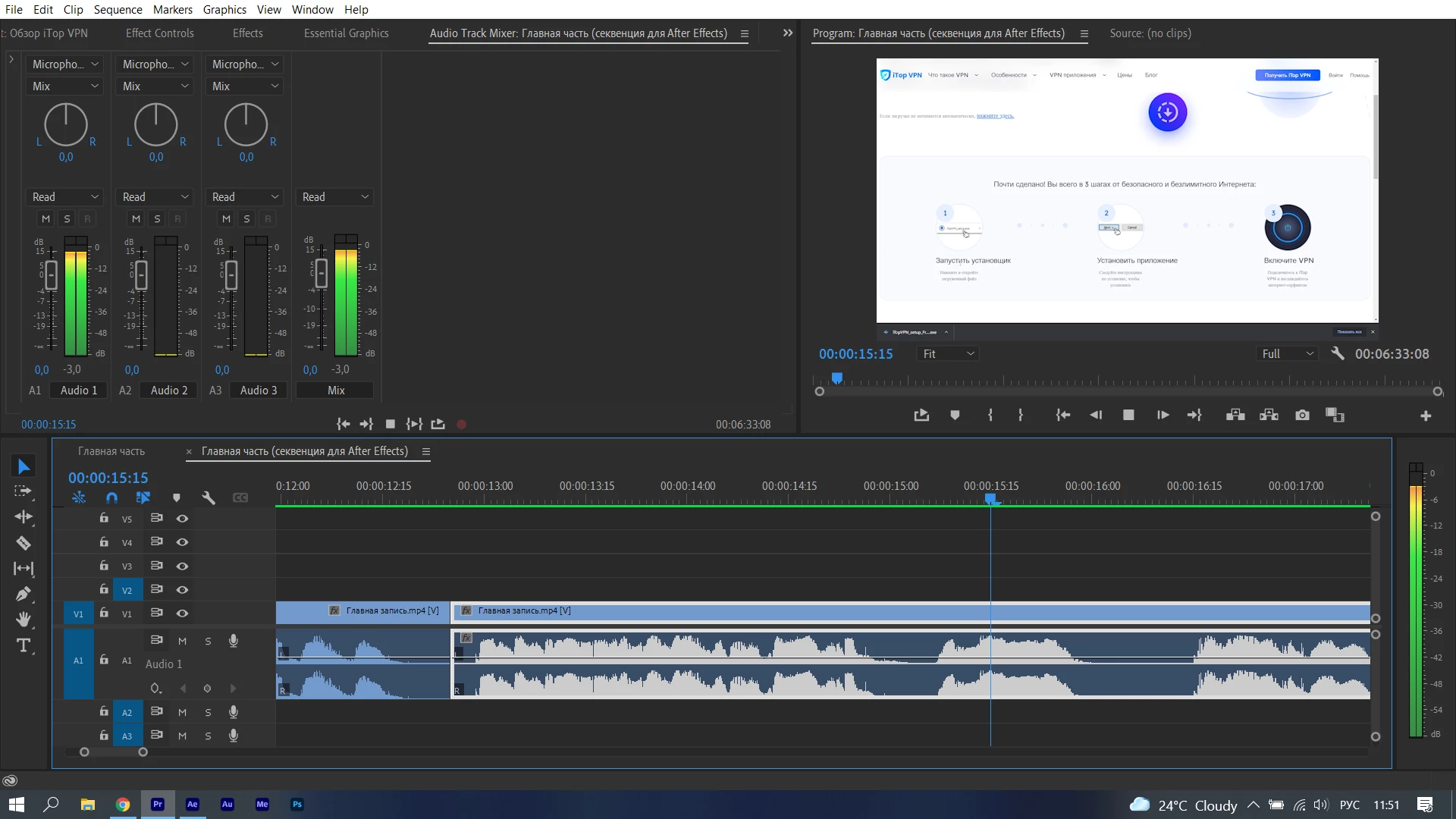Click the Audio 1 pan knob

(66, 125)
